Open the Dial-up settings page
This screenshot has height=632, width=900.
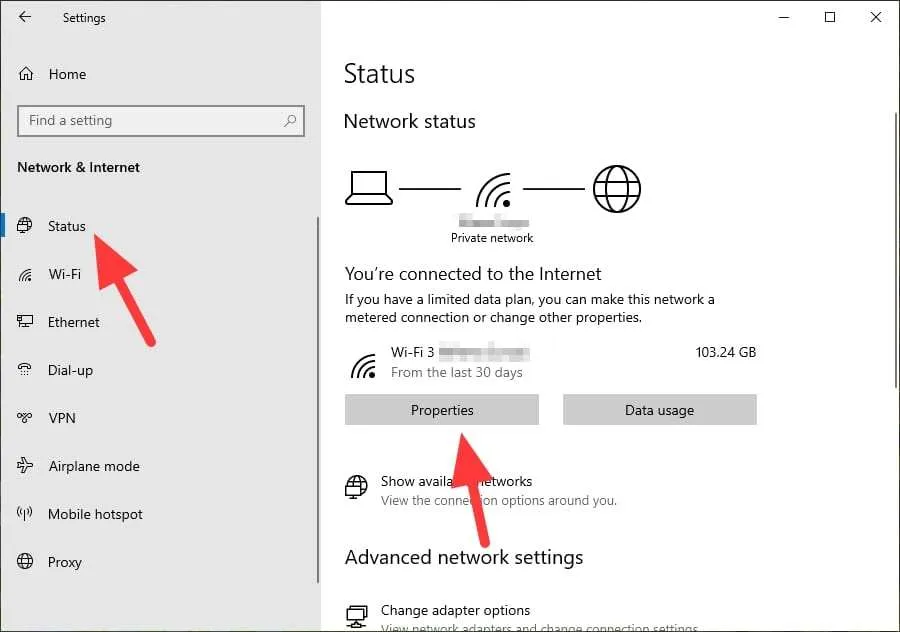pyautogui.click(x=70, y=370)
